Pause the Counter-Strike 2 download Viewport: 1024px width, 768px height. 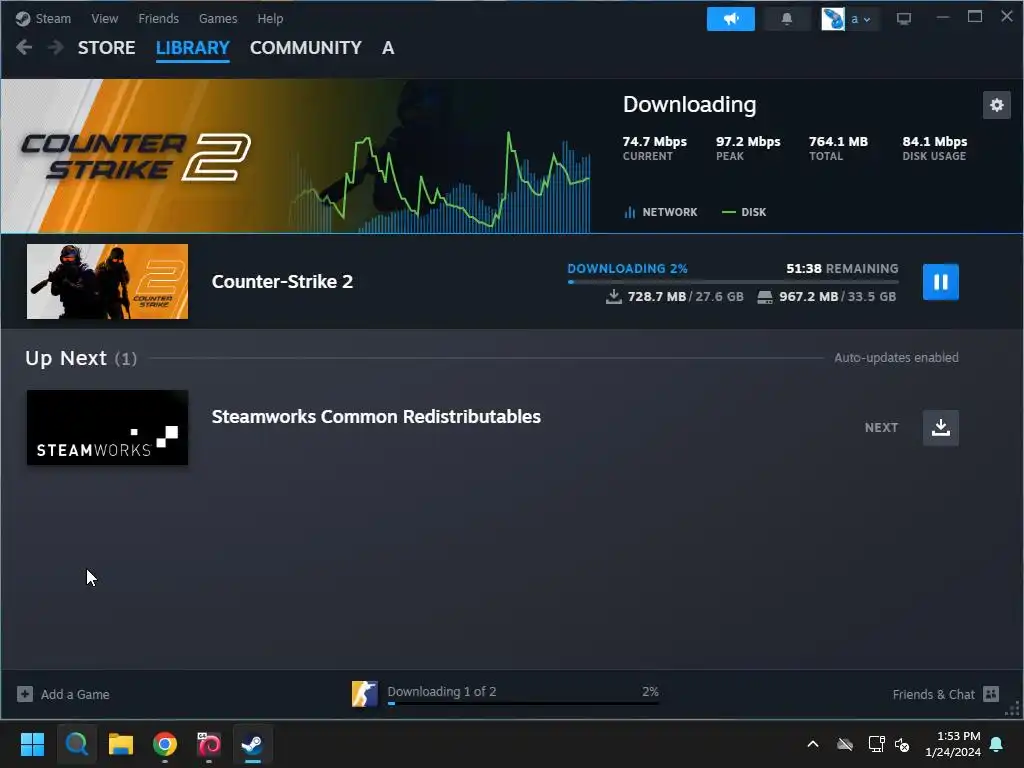pyautogui.click(x=940, y=281)
